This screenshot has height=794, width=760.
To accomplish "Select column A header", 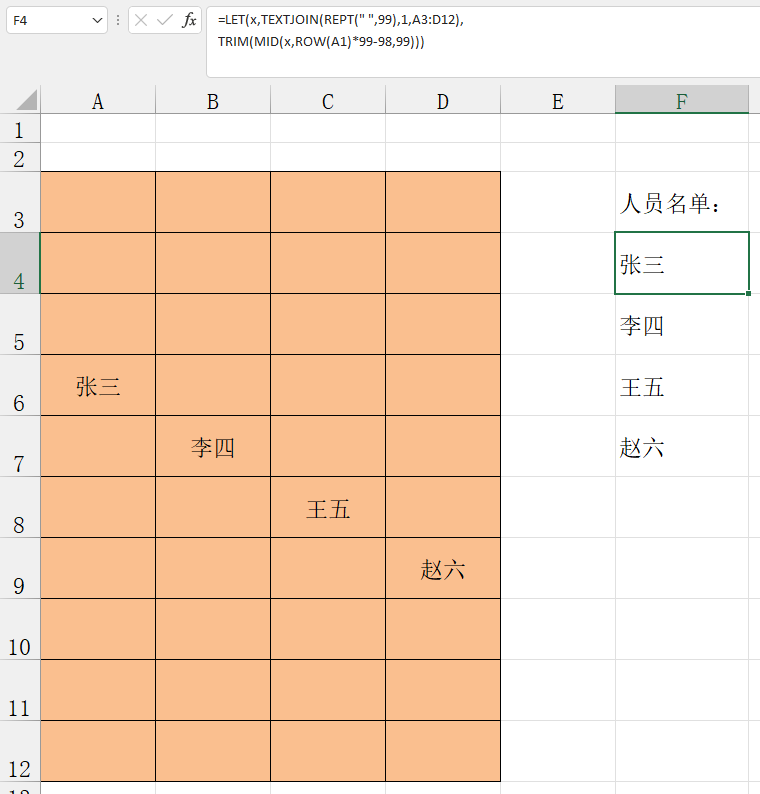I will tap(98, 100).
